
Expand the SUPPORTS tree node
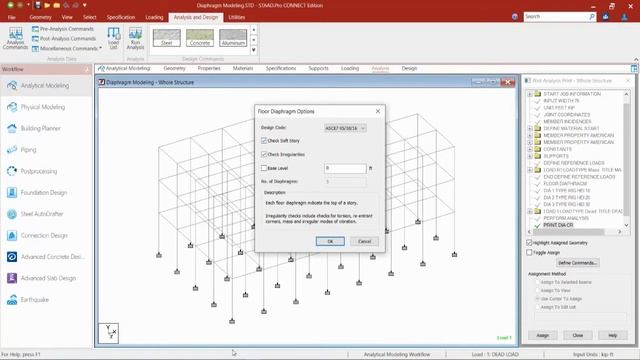pos(530,156)
